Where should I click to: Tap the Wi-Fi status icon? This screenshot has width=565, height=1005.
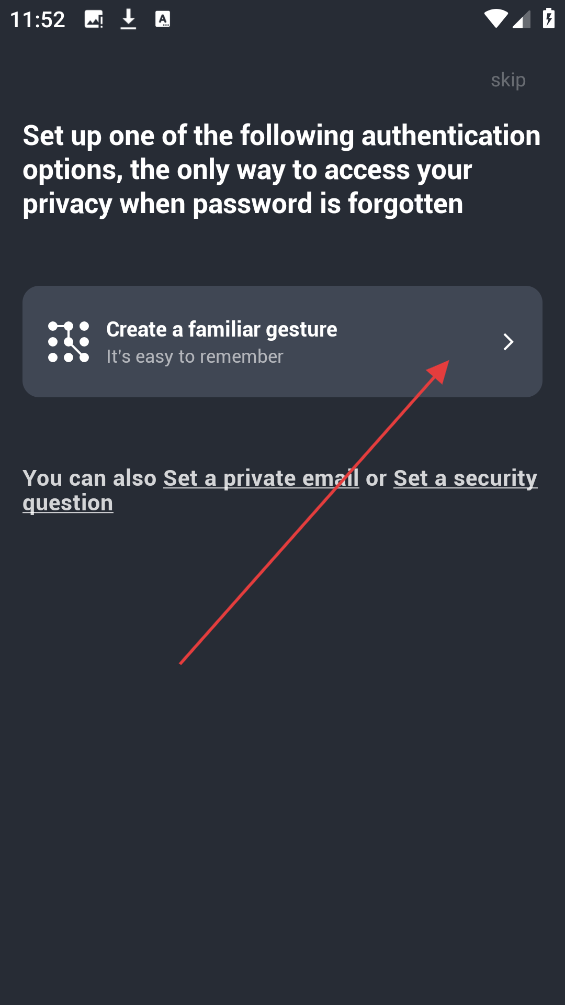click(496, 19)
